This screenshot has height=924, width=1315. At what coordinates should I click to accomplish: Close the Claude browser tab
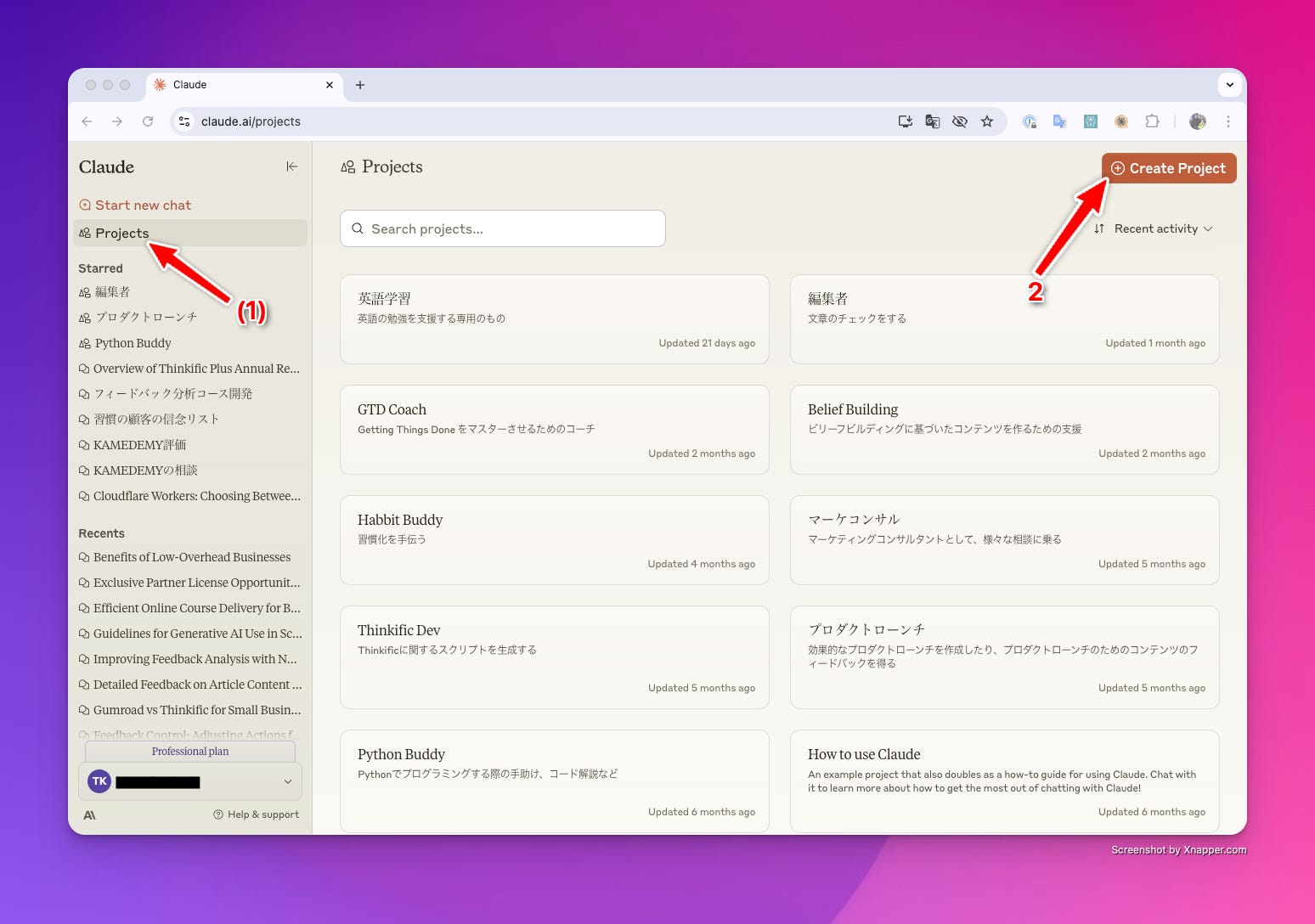point(330,85)
